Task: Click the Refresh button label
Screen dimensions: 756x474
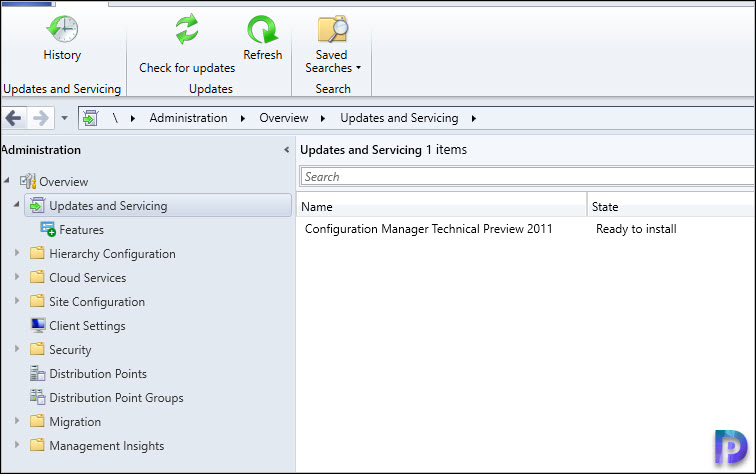Action: 263,55
